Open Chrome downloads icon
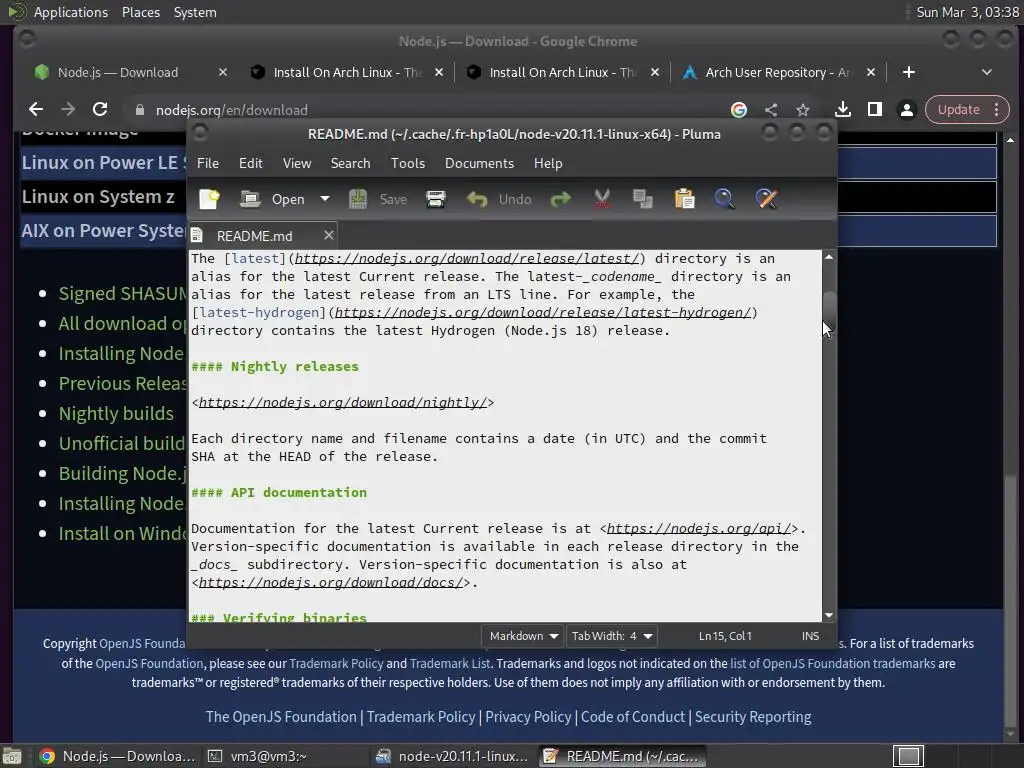Viewport: 1024px width, 768px height. 842,110
